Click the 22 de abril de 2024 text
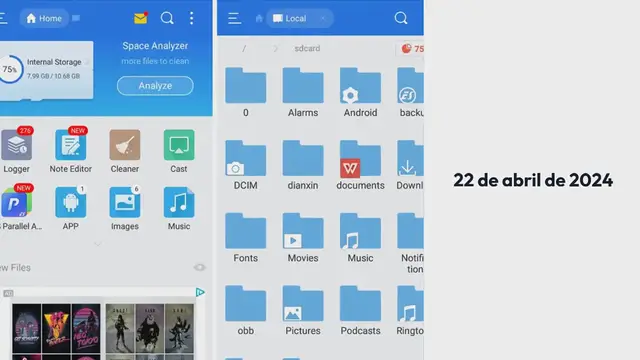Image resolution: width=640 pixels, height=360 pixels. [533, 180]
